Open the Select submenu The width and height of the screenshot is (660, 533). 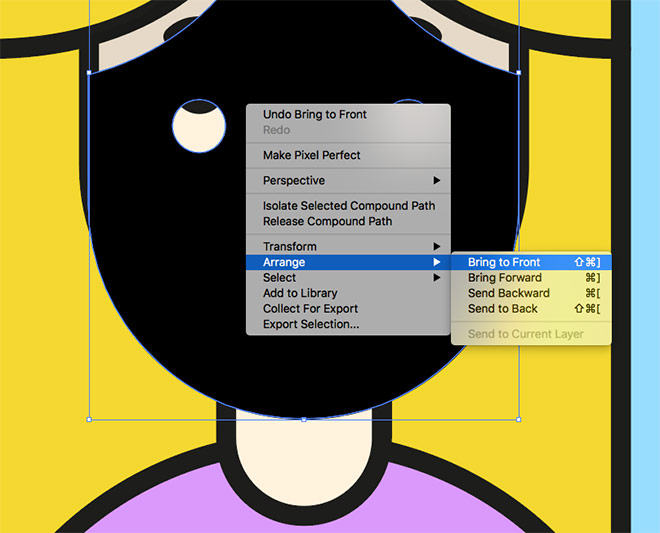[348, 278]
